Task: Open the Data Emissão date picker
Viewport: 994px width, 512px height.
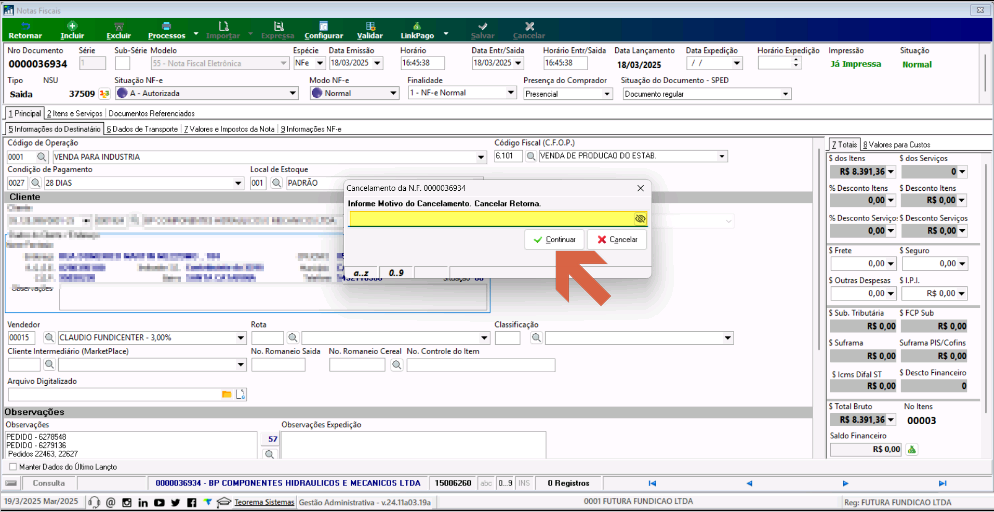Action: point(378,63)
